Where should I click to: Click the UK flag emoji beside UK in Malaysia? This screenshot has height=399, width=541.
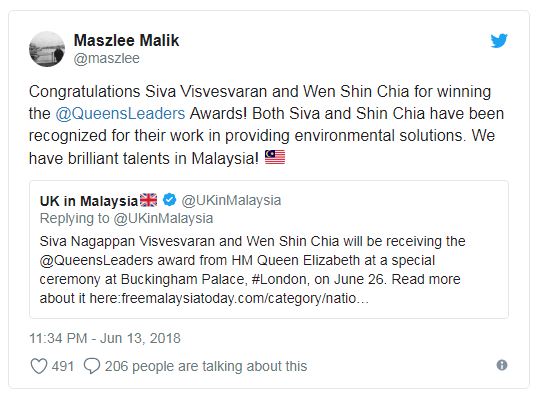click(149, 200)
